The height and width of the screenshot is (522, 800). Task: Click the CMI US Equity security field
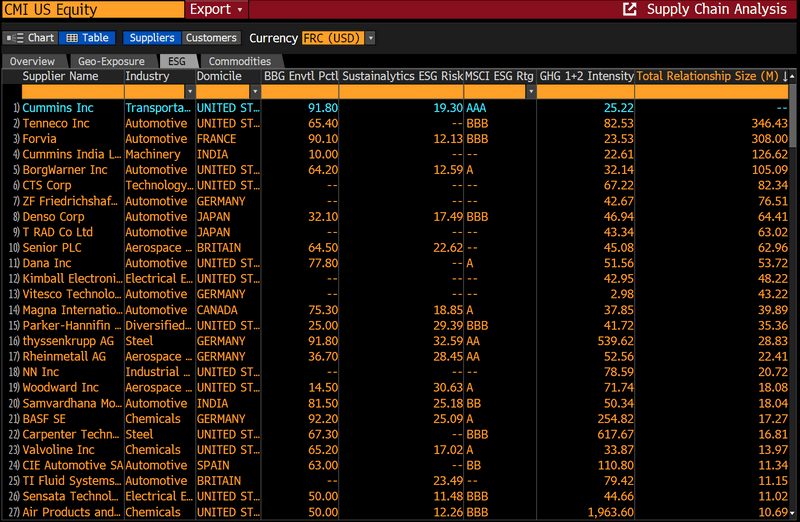pyautogui.click(x=90, y=10)
